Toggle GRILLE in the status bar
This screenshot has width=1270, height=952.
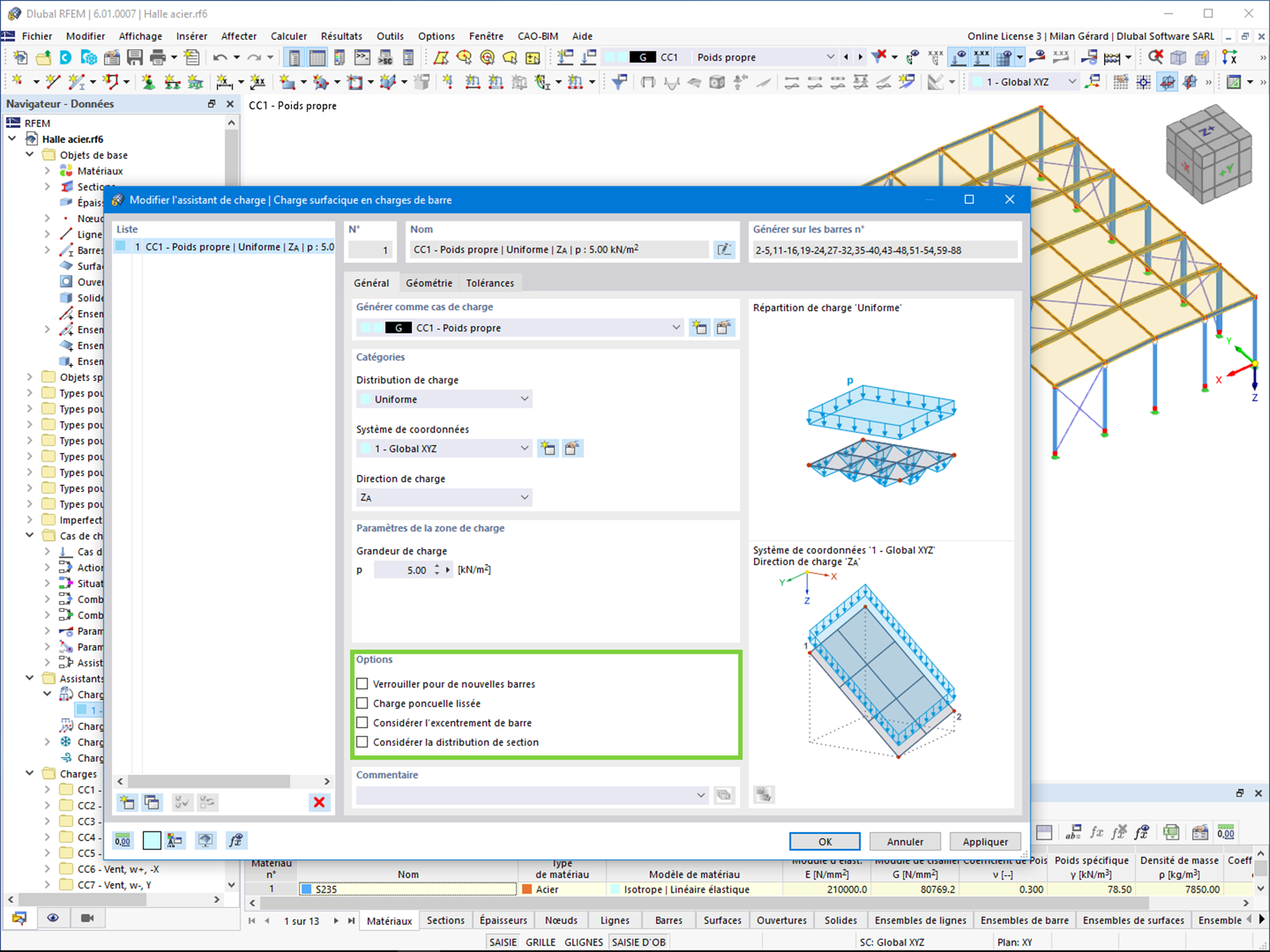point(541,942)
